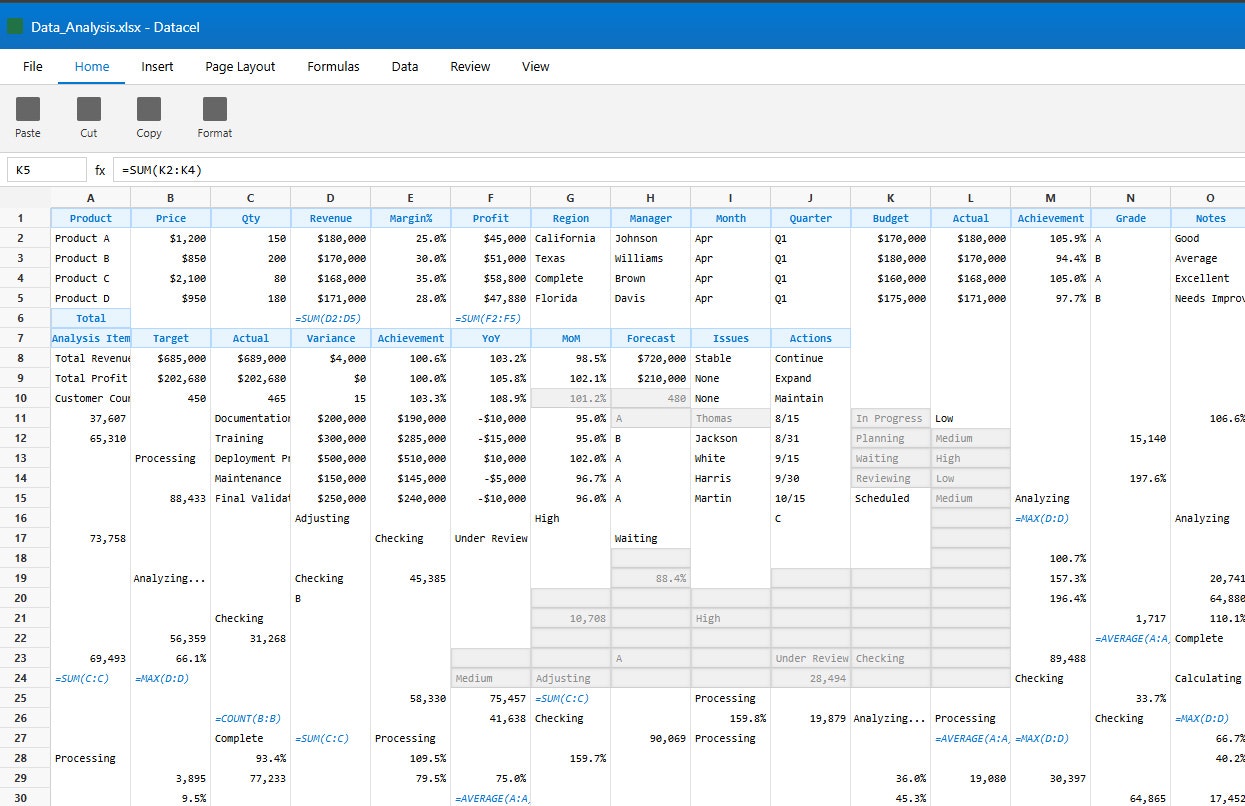Click the $720,000 forecast cell

tap(651, 358)
